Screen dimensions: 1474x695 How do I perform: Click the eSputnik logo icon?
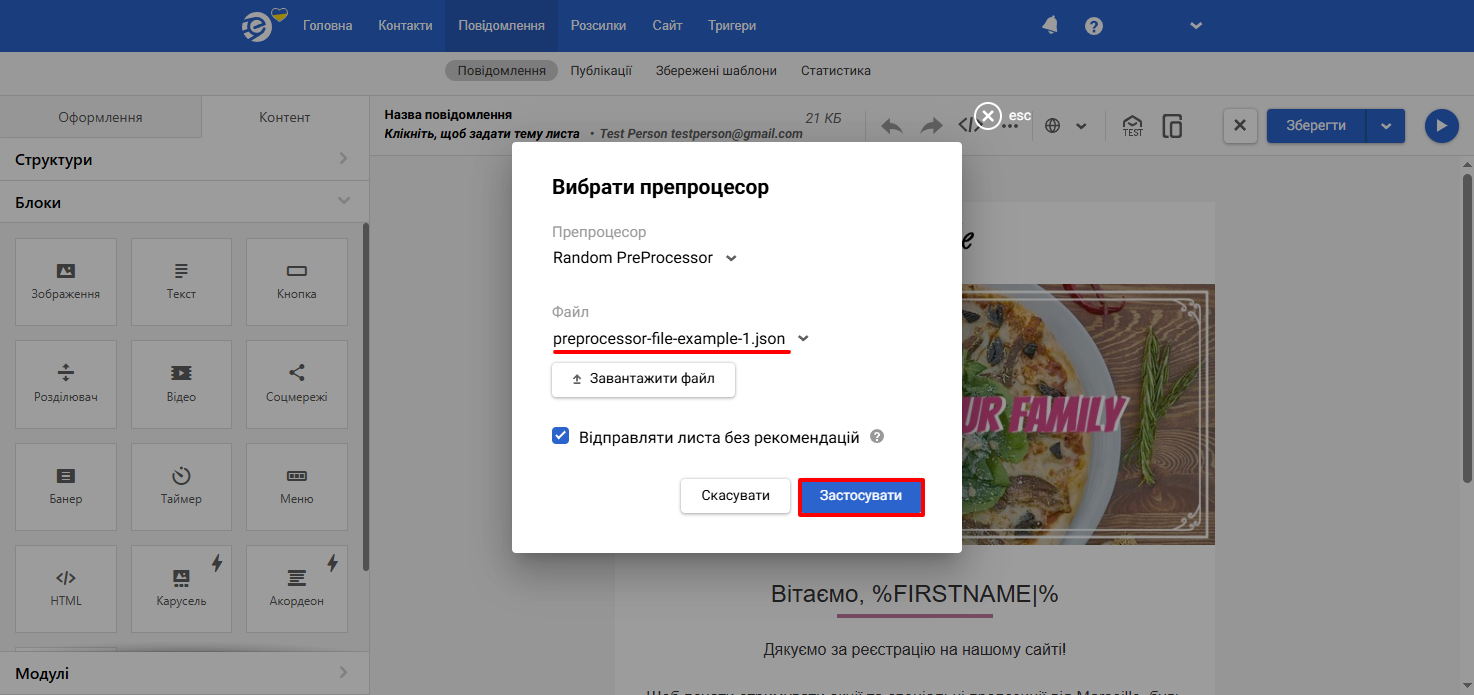pos(262,26)
